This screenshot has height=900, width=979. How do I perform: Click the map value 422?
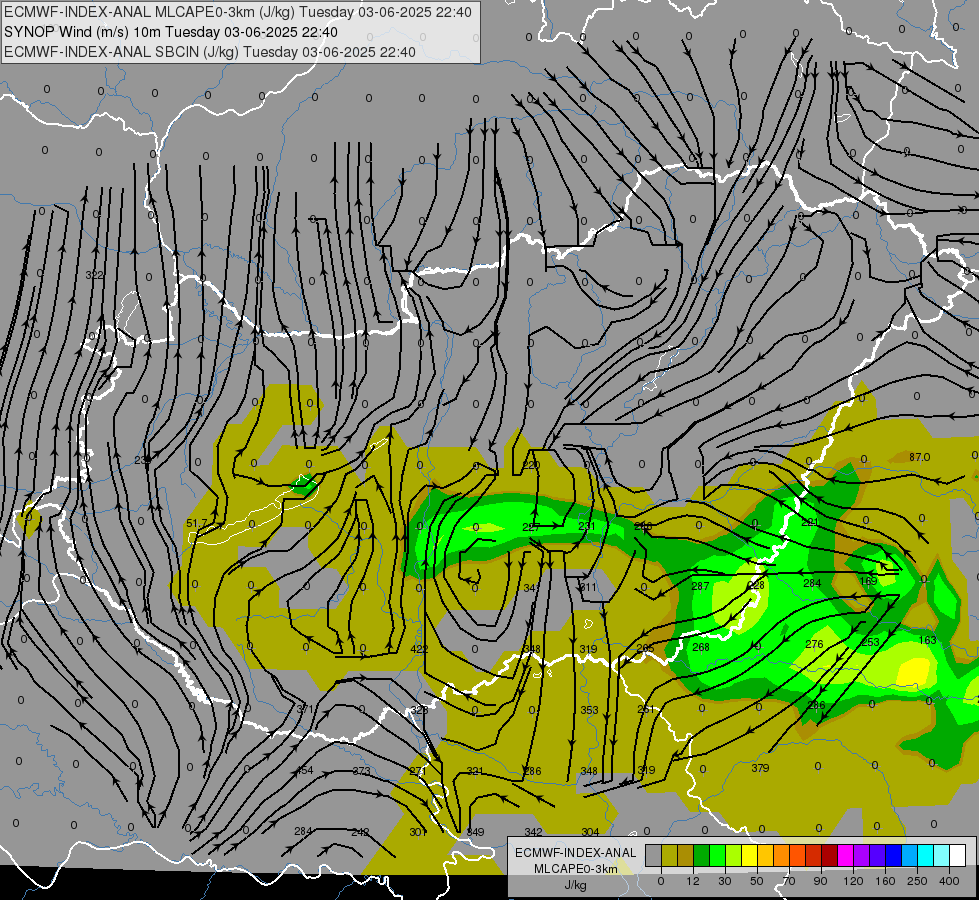click(419, 650)
